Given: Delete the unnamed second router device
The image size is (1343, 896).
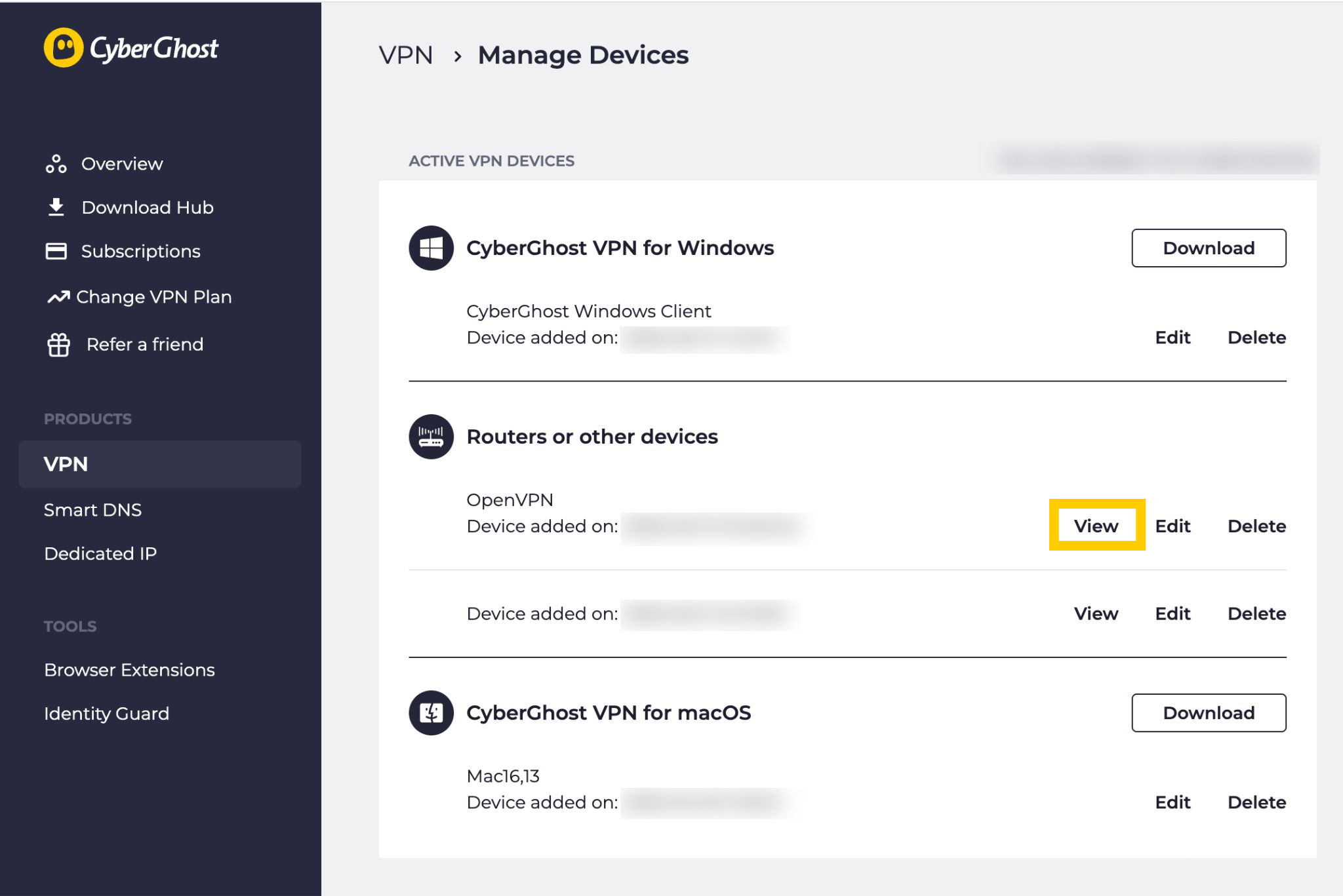Looking at the screenshot, I should (1256, 614).
